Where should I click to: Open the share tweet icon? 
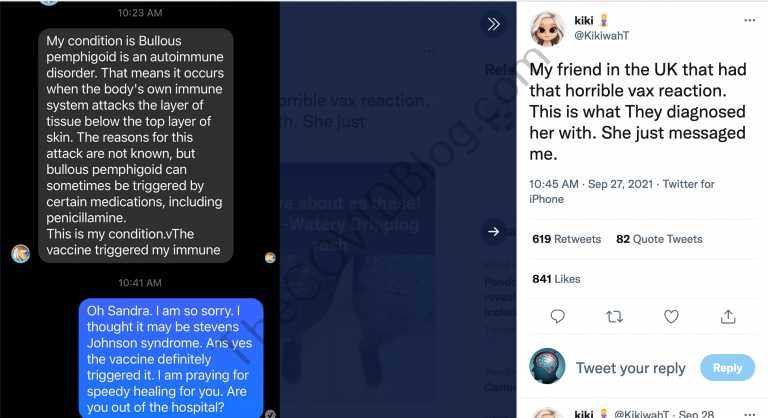point(728,317)
